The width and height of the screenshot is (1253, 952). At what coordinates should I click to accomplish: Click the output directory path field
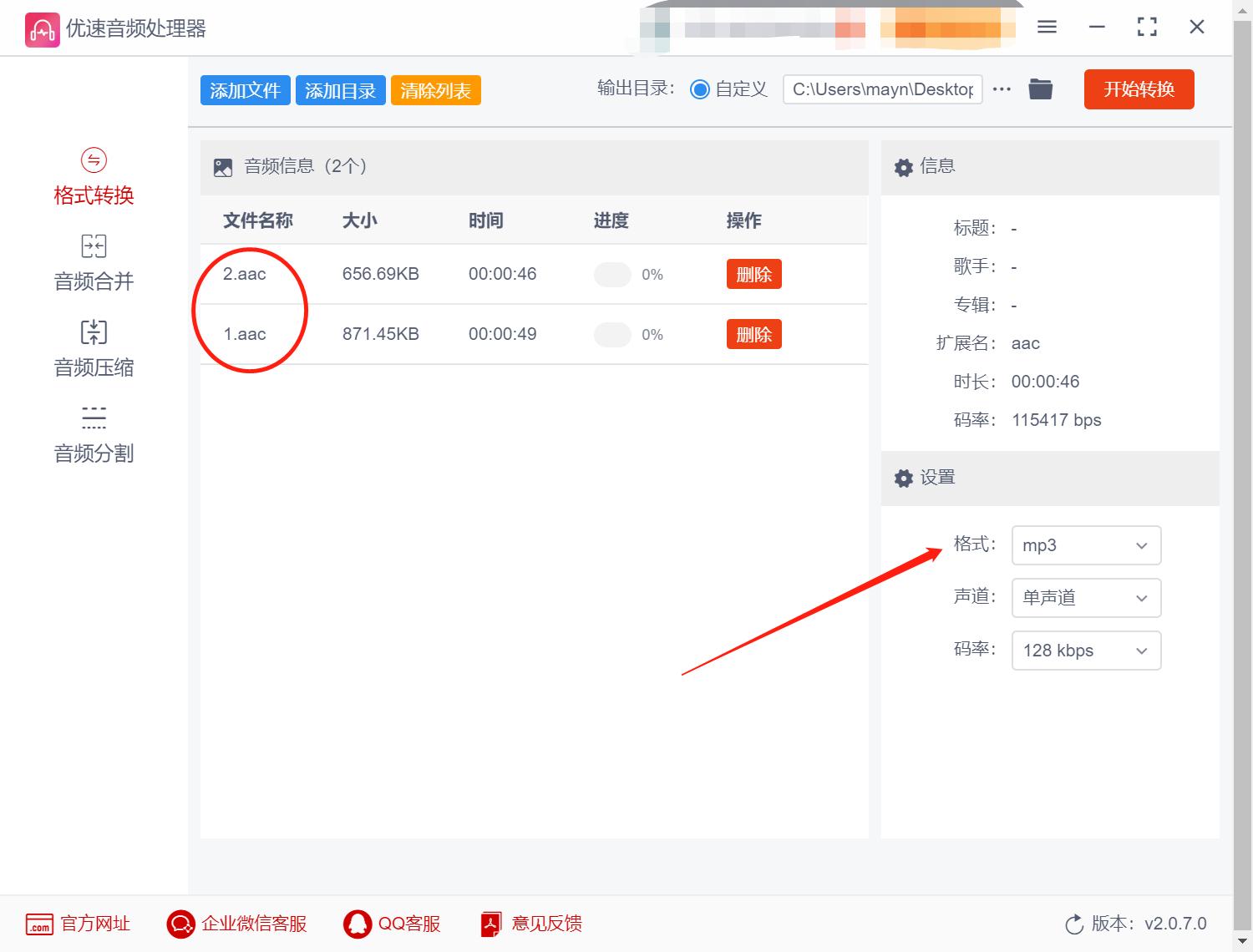(881, 89)
